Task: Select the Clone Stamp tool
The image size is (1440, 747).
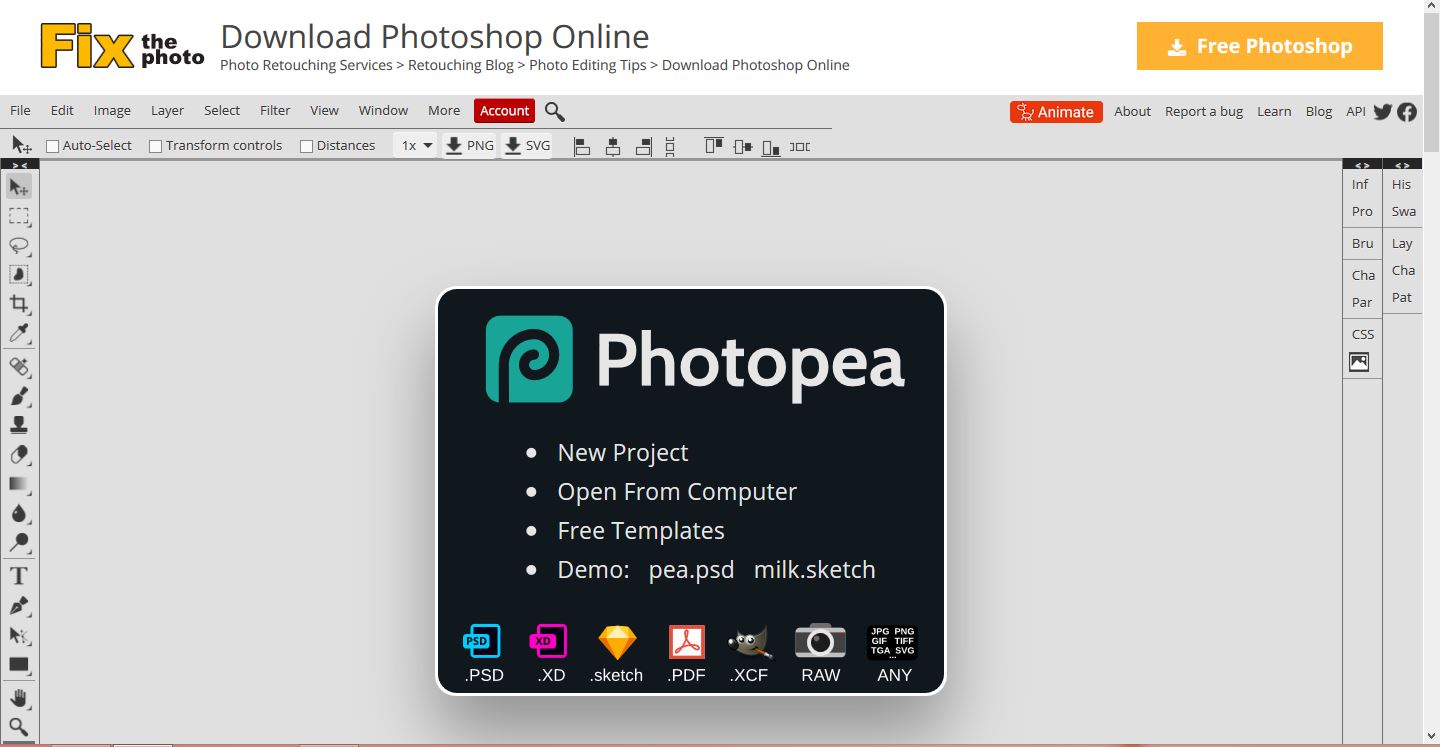Action: tap(19, 425)
